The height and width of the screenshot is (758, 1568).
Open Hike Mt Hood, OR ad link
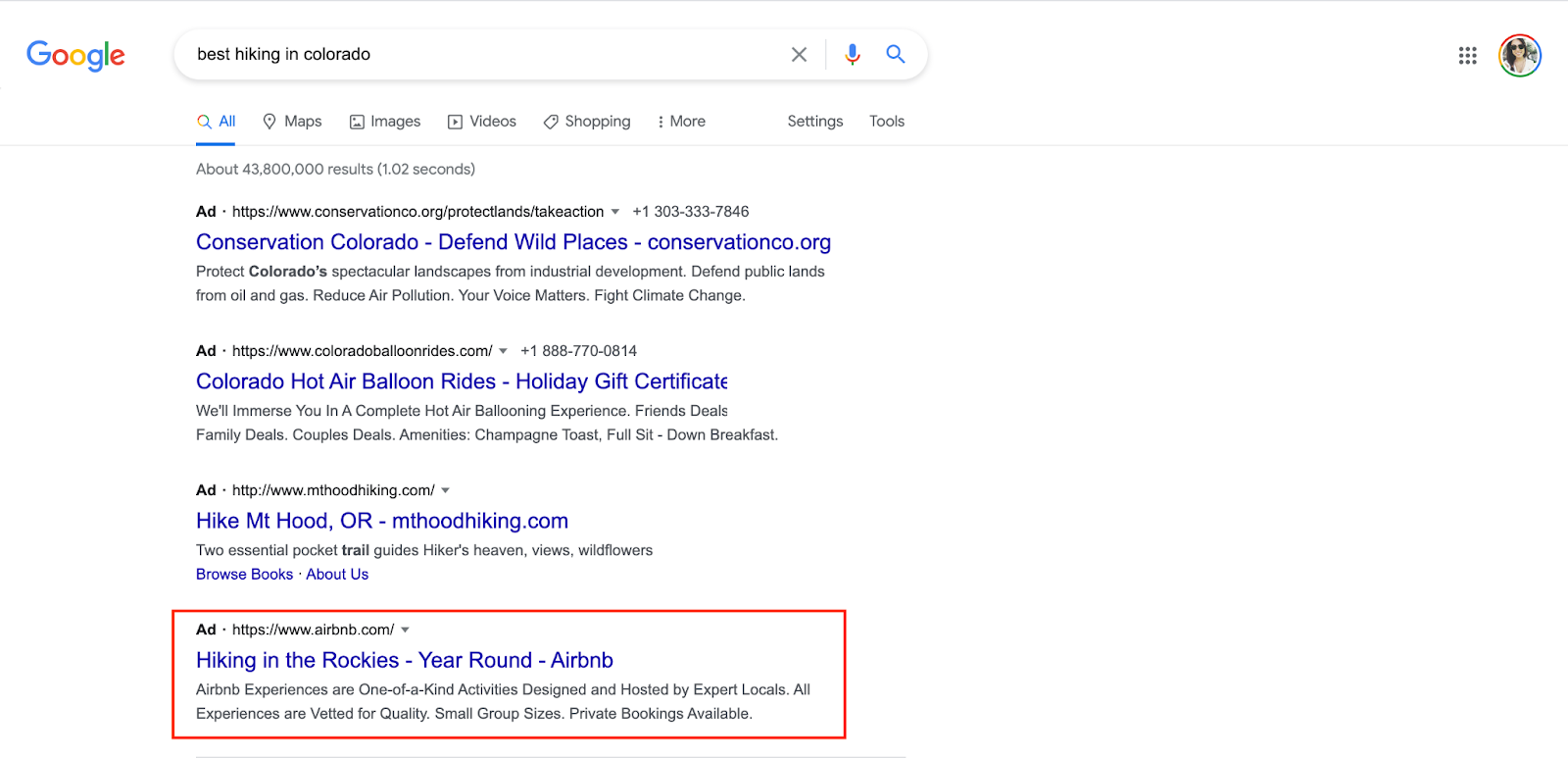pos(382,521)
